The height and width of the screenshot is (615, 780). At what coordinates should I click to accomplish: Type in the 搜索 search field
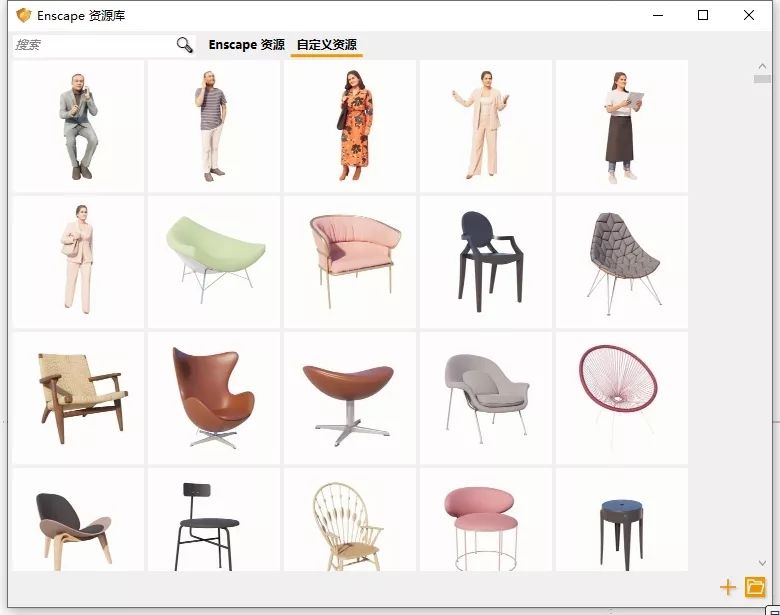[92, 45]
